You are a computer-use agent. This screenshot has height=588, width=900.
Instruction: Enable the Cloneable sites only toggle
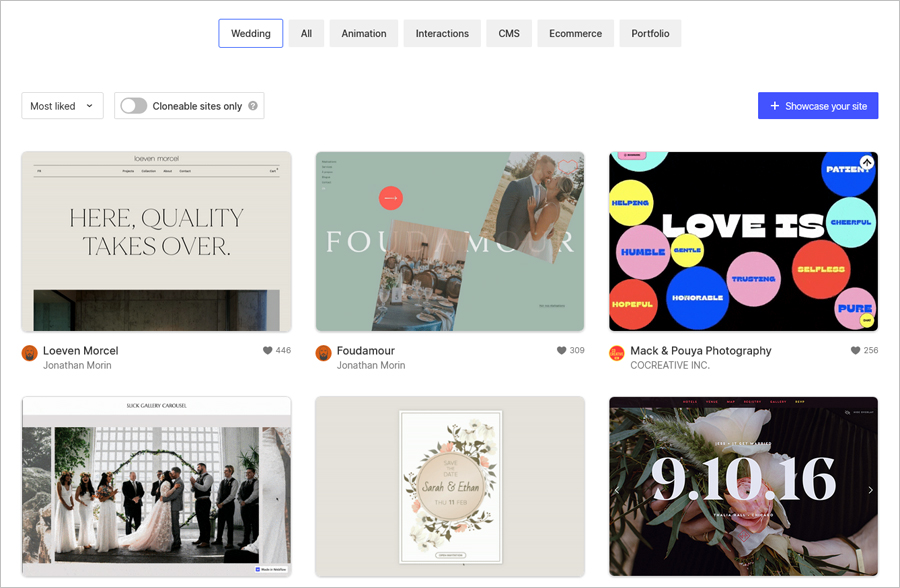(134, 106)
